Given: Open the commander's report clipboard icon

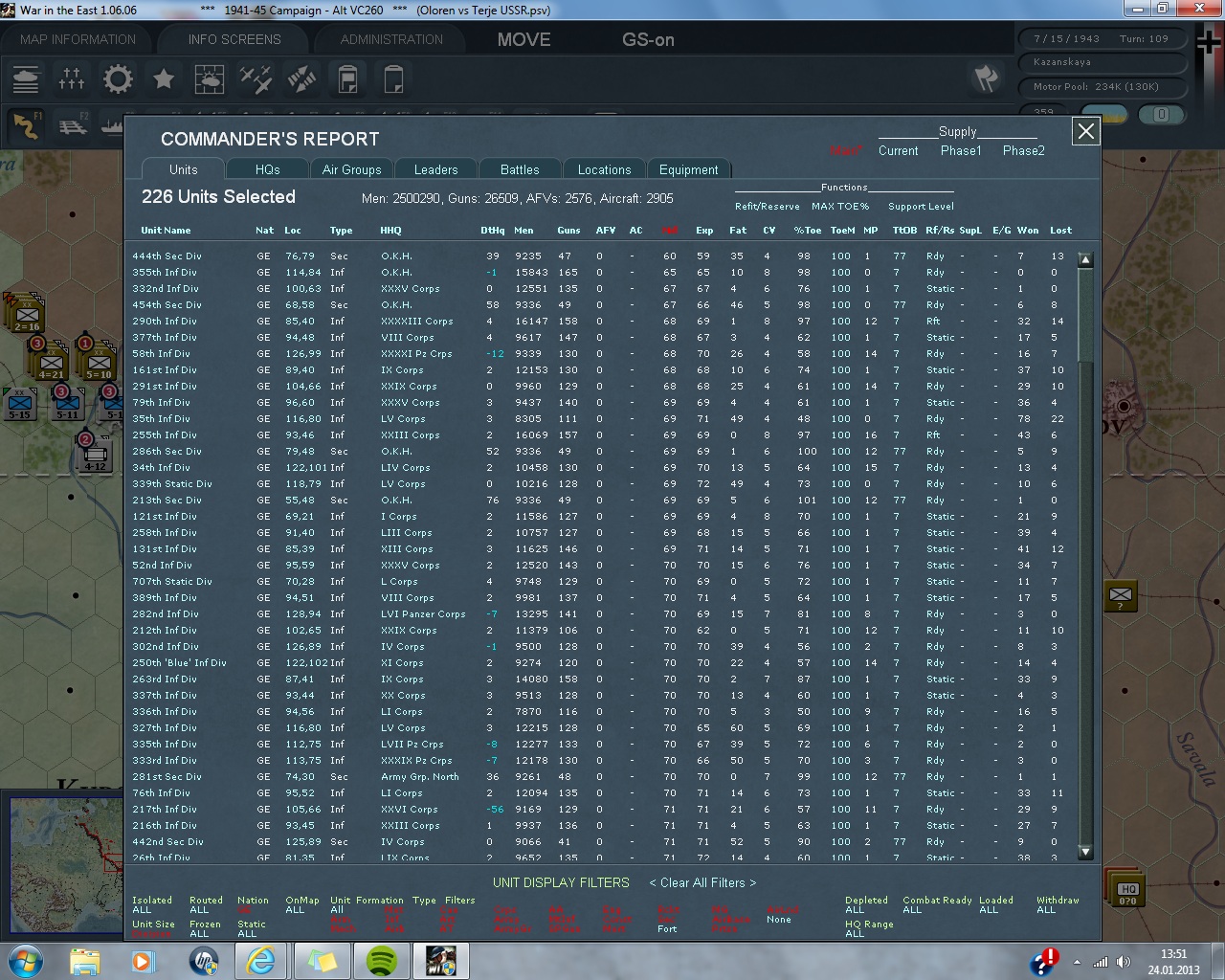Looking at the screenshot, I should (x=347, y=78).
